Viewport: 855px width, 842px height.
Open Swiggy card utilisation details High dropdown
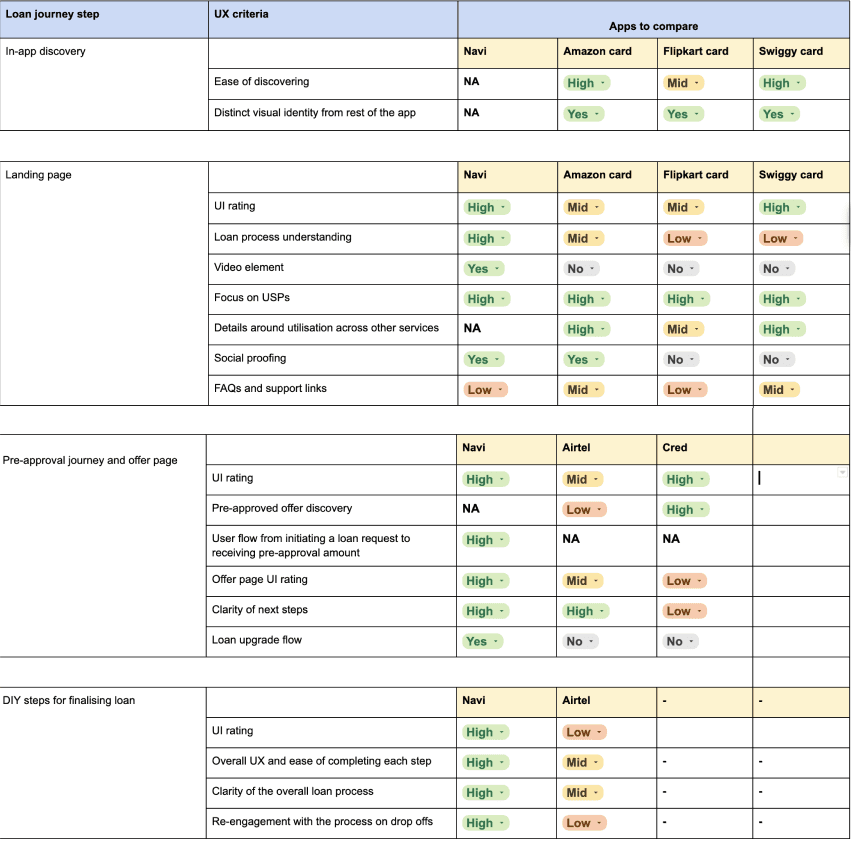pyautogui.click(x=782, y=330)
